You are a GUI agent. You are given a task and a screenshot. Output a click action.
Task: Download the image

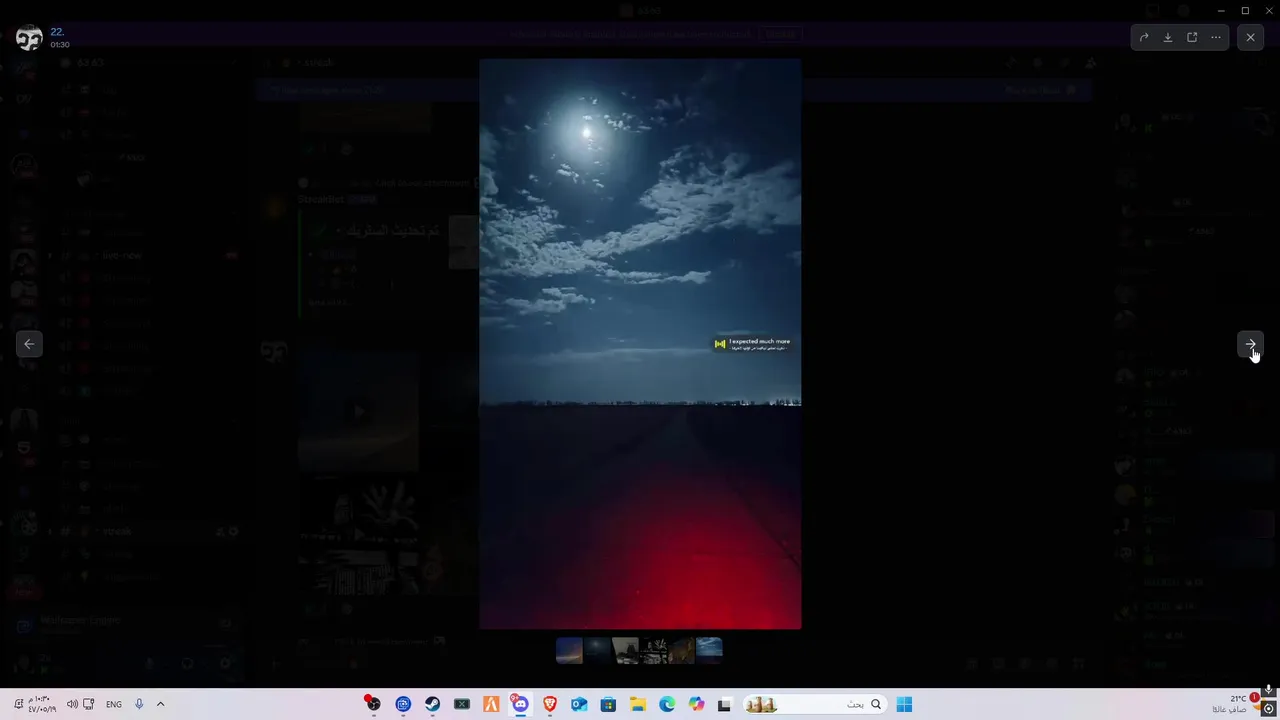pyautogui.click(x=1167, y=38)
